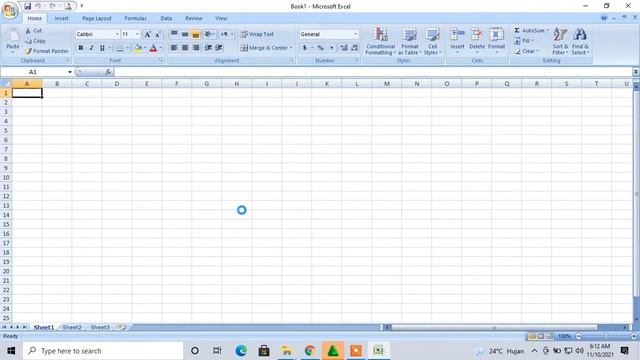Screen dimensions: 640x360
Task: Open Conditional Formatting menu
Action: click(380, 41)
